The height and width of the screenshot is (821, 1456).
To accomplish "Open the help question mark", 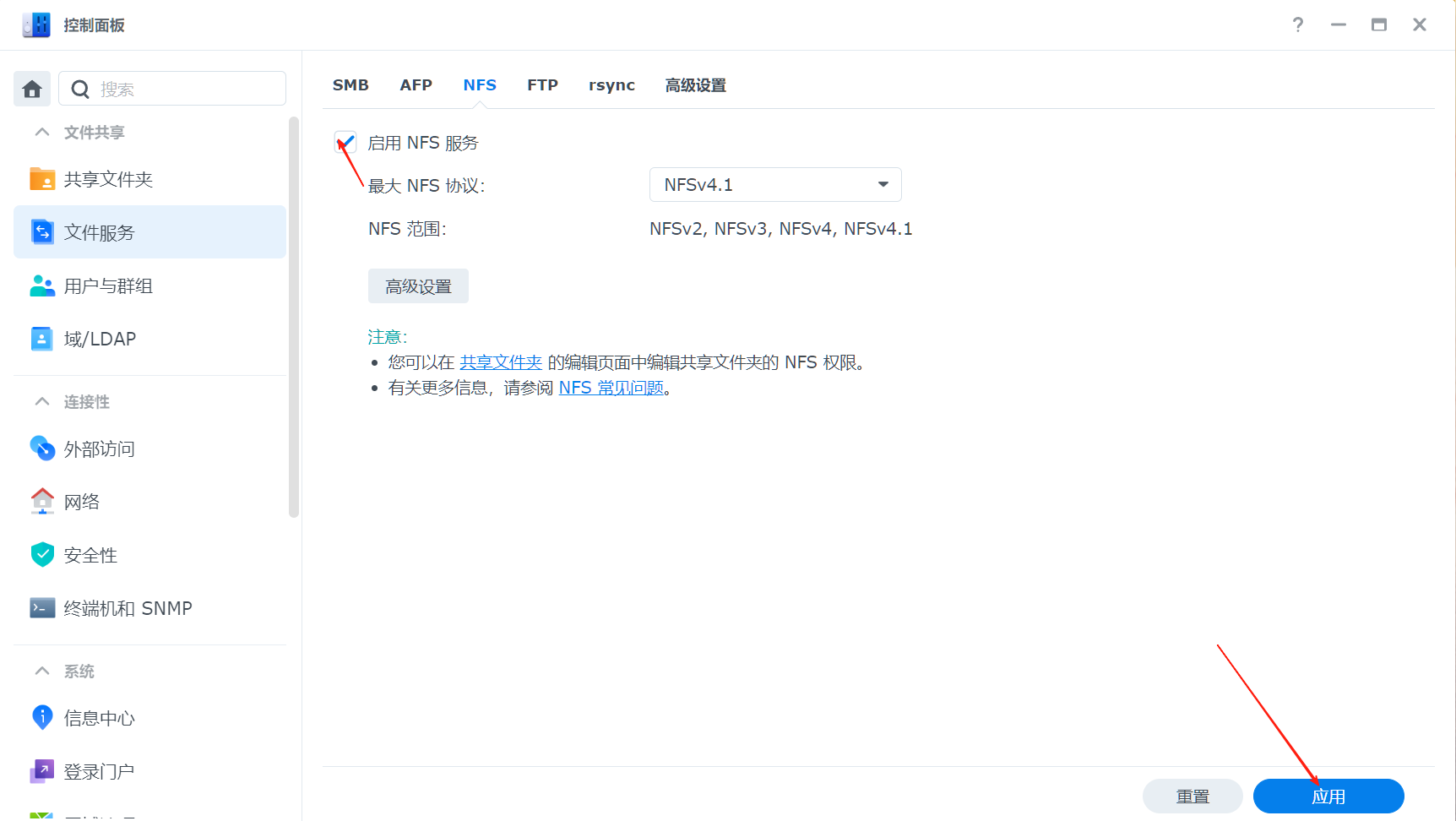I will 1298,24.
